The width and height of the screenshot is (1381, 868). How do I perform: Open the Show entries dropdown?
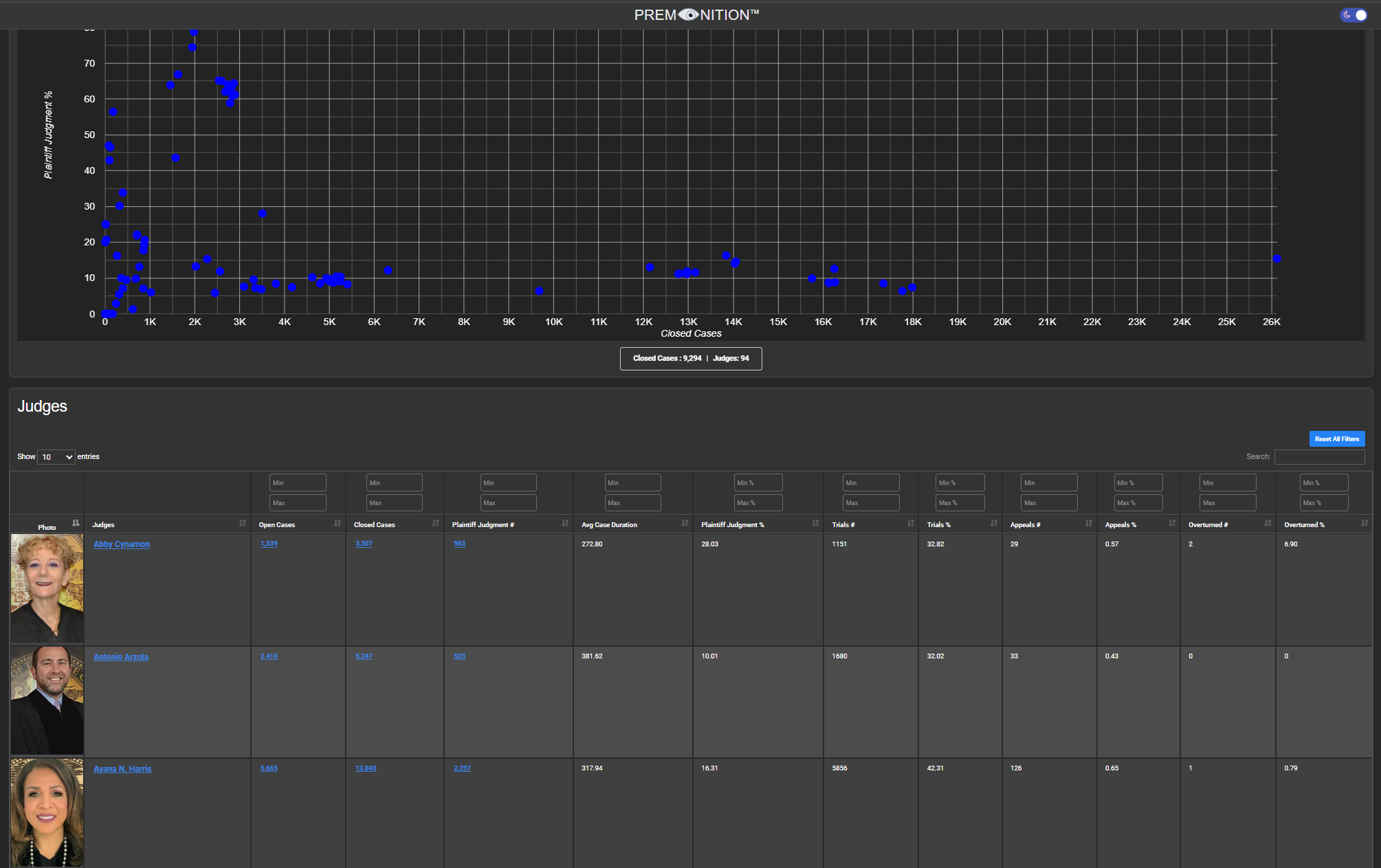(x=56, y=456)
